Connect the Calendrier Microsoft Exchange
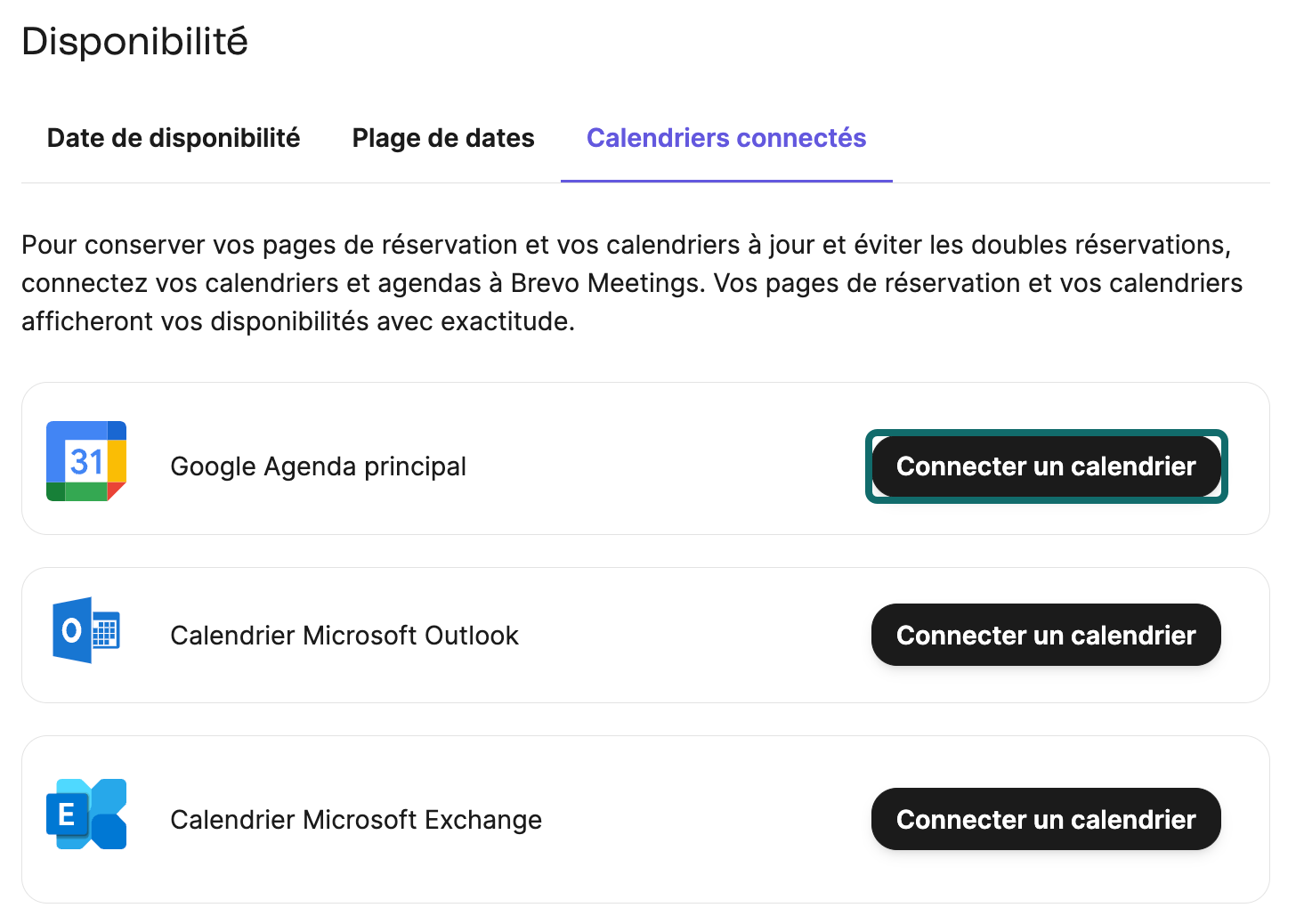Viewport: 1296px width, 924px height. point(1046,819)
